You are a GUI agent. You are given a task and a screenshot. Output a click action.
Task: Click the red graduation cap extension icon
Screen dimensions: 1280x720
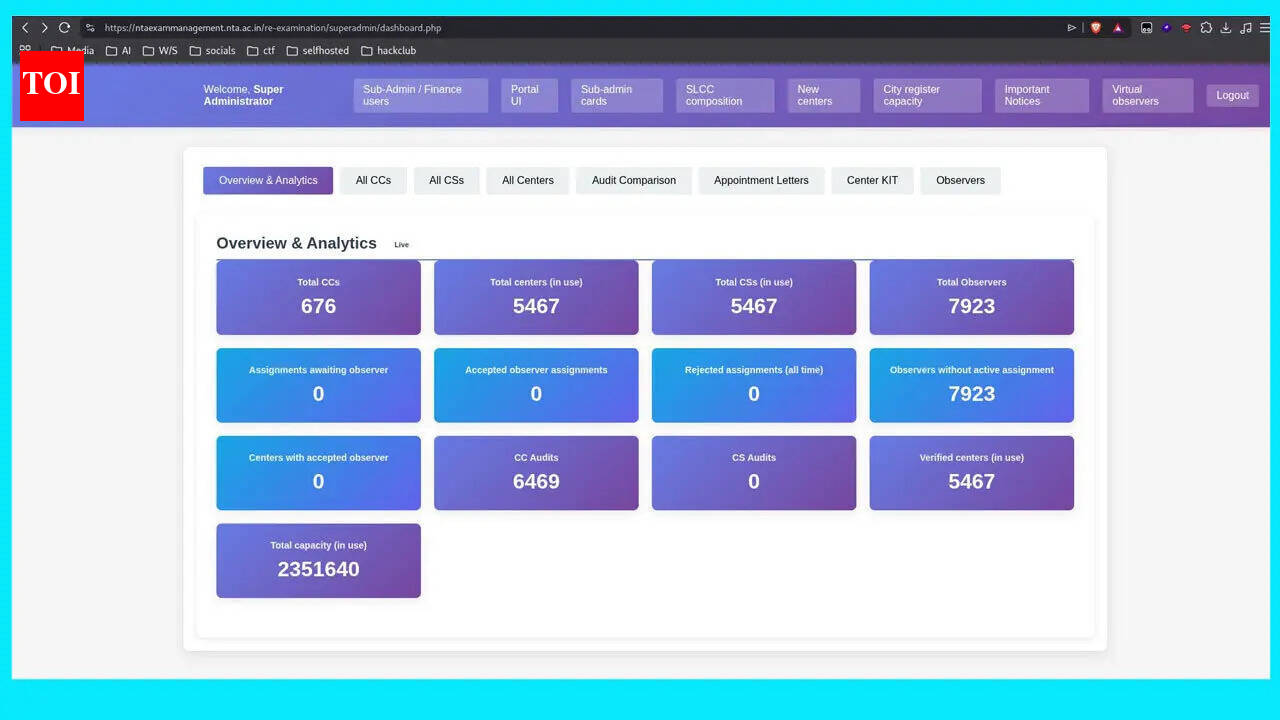click(x=1186, y=28)
